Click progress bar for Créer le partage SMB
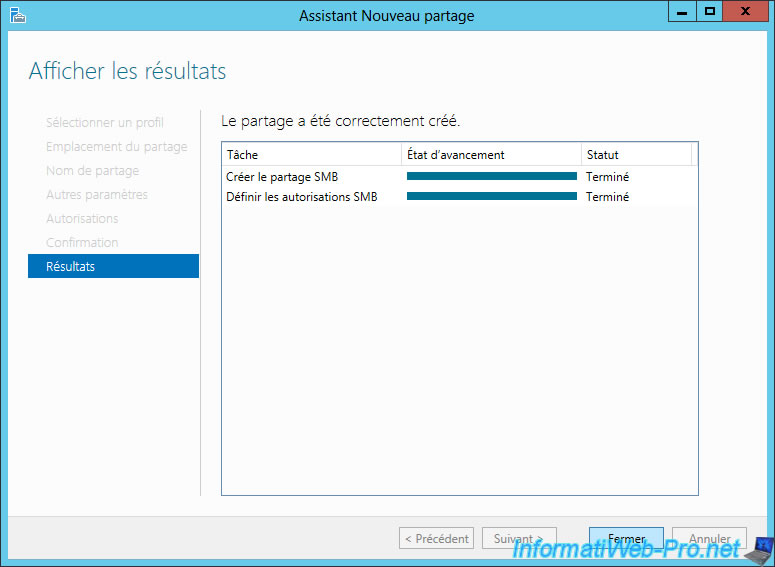 492,176
